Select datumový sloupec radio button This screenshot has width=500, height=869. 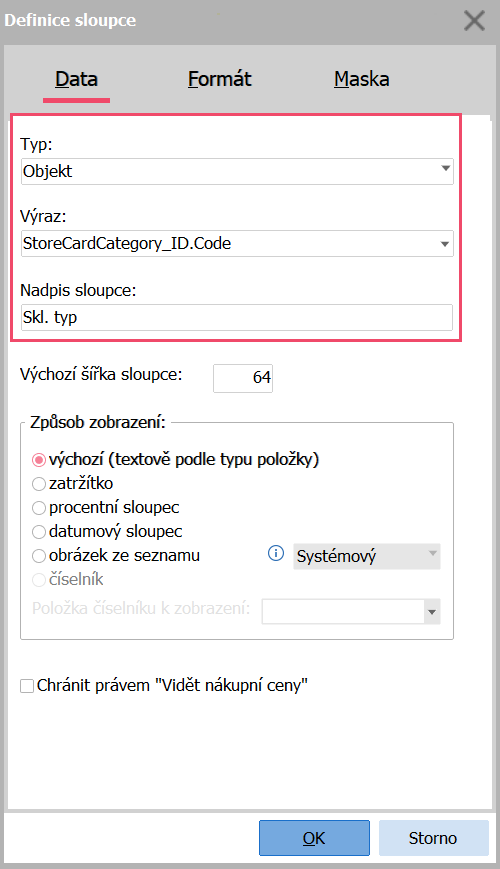click(39, 532)
